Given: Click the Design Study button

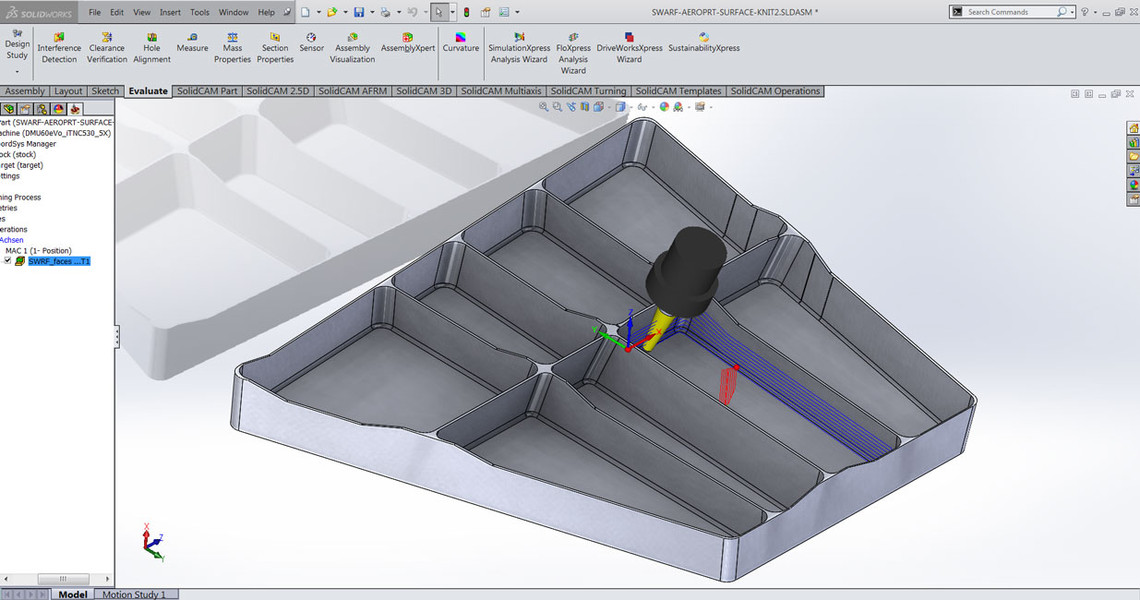Looking at the screenshot, I should pos(17,45).
